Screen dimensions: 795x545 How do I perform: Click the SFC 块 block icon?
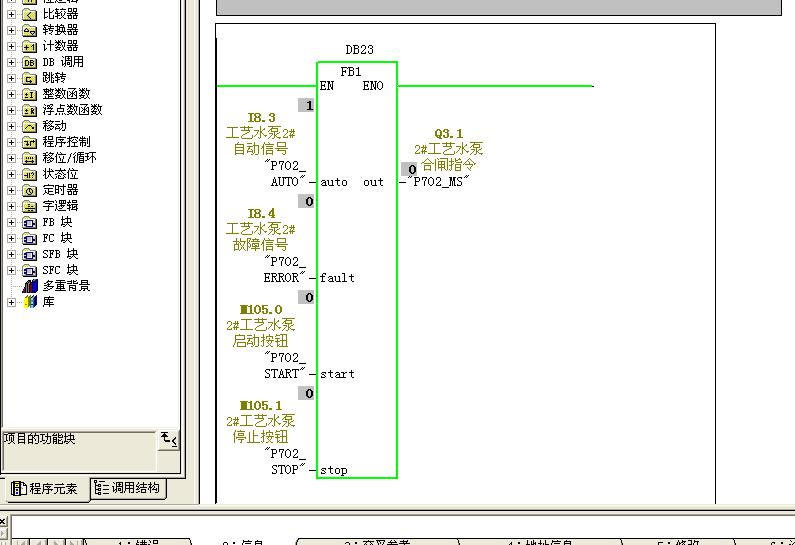click(x=29, y=271)
